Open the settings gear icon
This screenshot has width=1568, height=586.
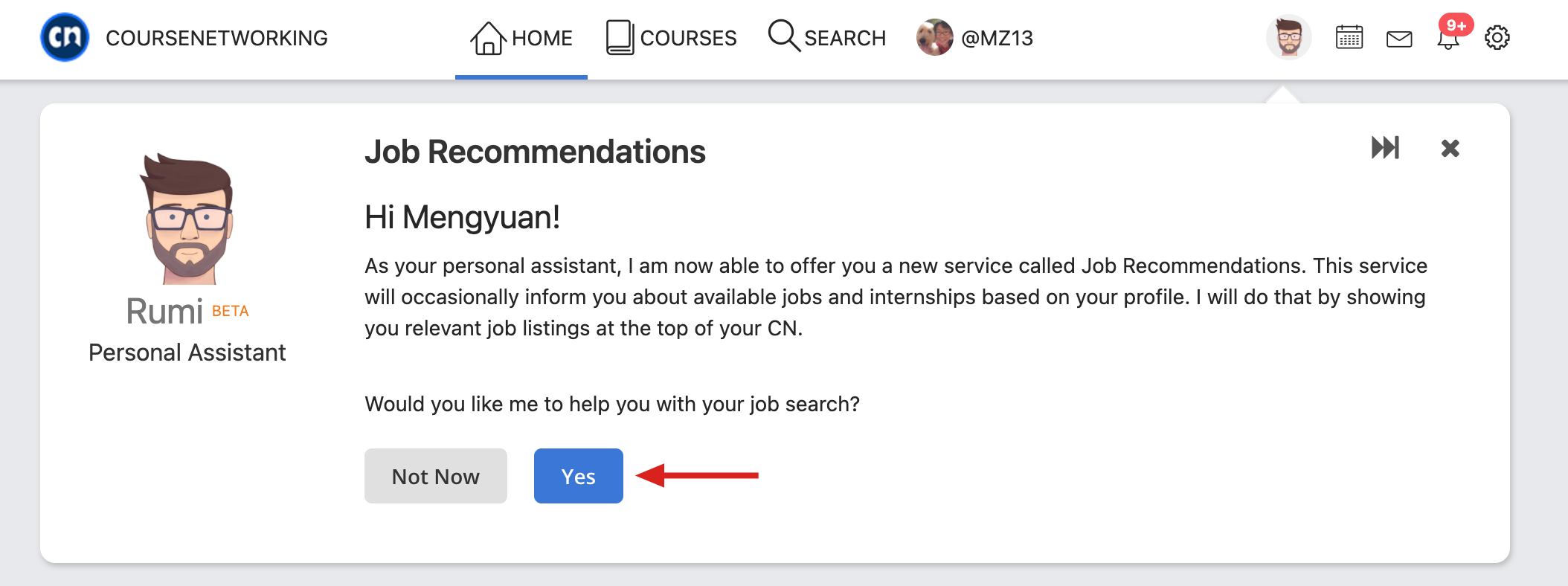click(x=1497, y=37)
